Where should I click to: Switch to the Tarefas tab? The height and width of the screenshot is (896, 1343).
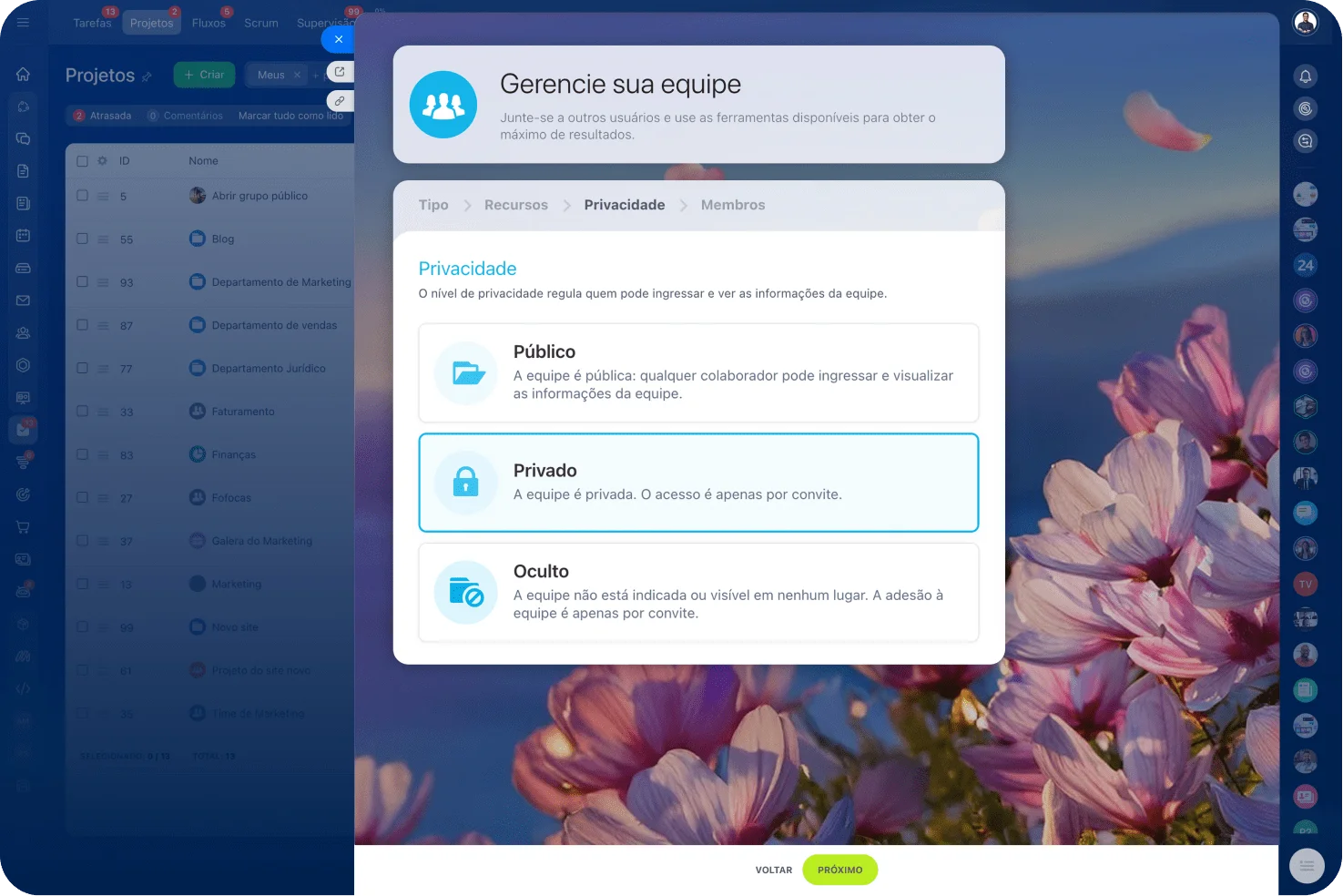91,23
